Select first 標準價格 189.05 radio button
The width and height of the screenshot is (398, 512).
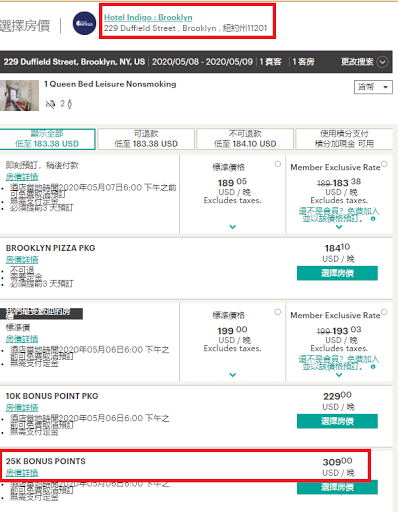(x=278, y=164)
